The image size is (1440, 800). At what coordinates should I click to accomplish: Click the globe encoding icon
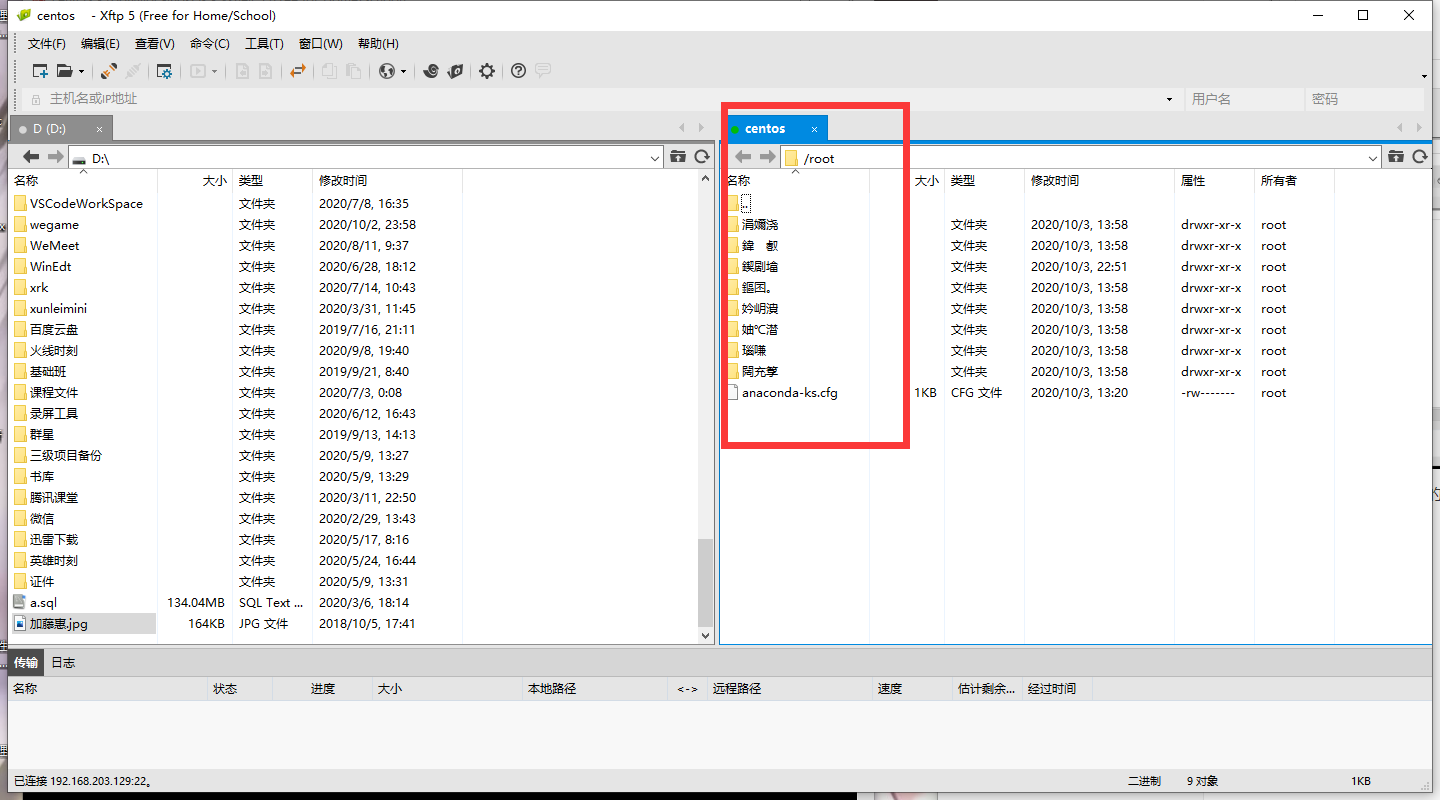point(388,71)
